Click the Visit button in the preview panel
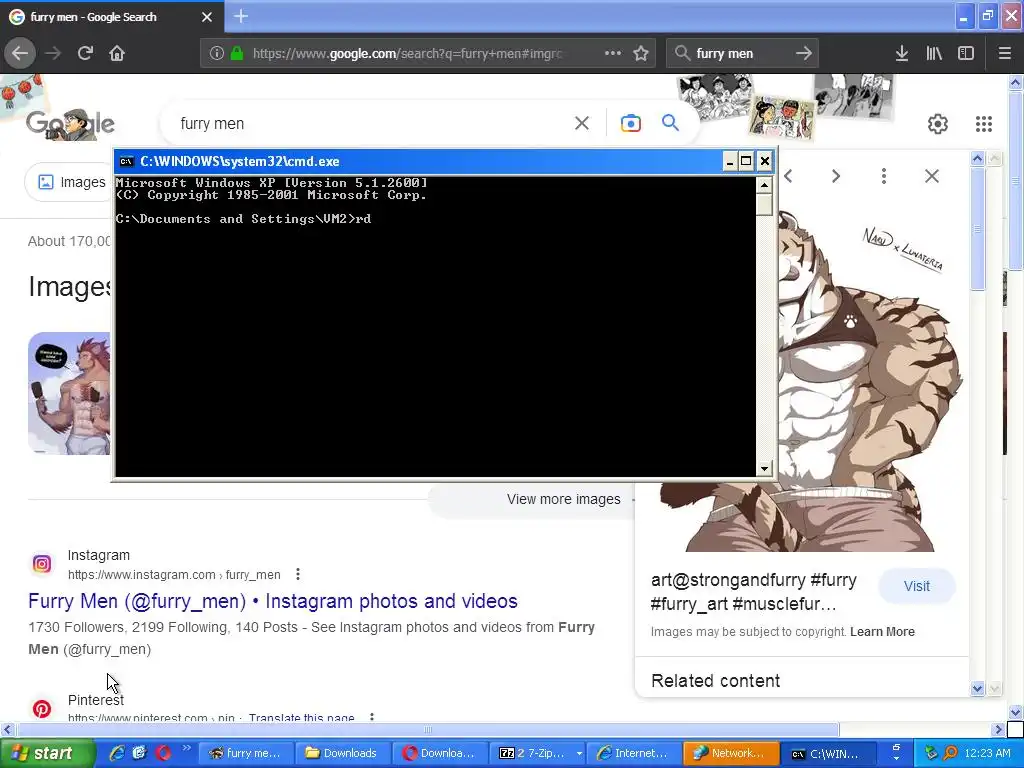The height and width of the screenshot is (768, 1024). 916,586
